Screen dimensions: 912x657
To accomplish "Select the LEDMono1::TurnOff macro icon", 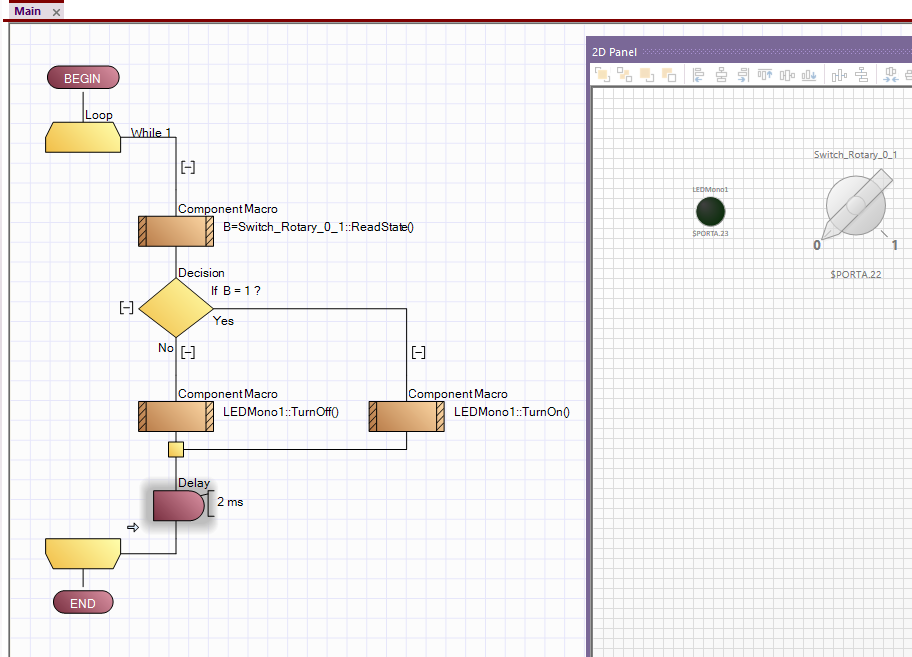I will pyautogui.click(x=176, y=416).
